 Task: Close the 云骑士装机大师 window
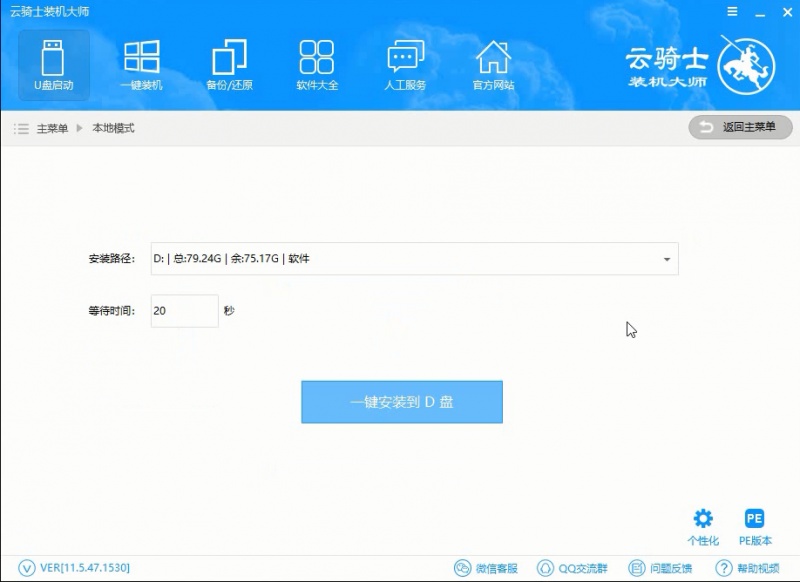click(787, 12)
